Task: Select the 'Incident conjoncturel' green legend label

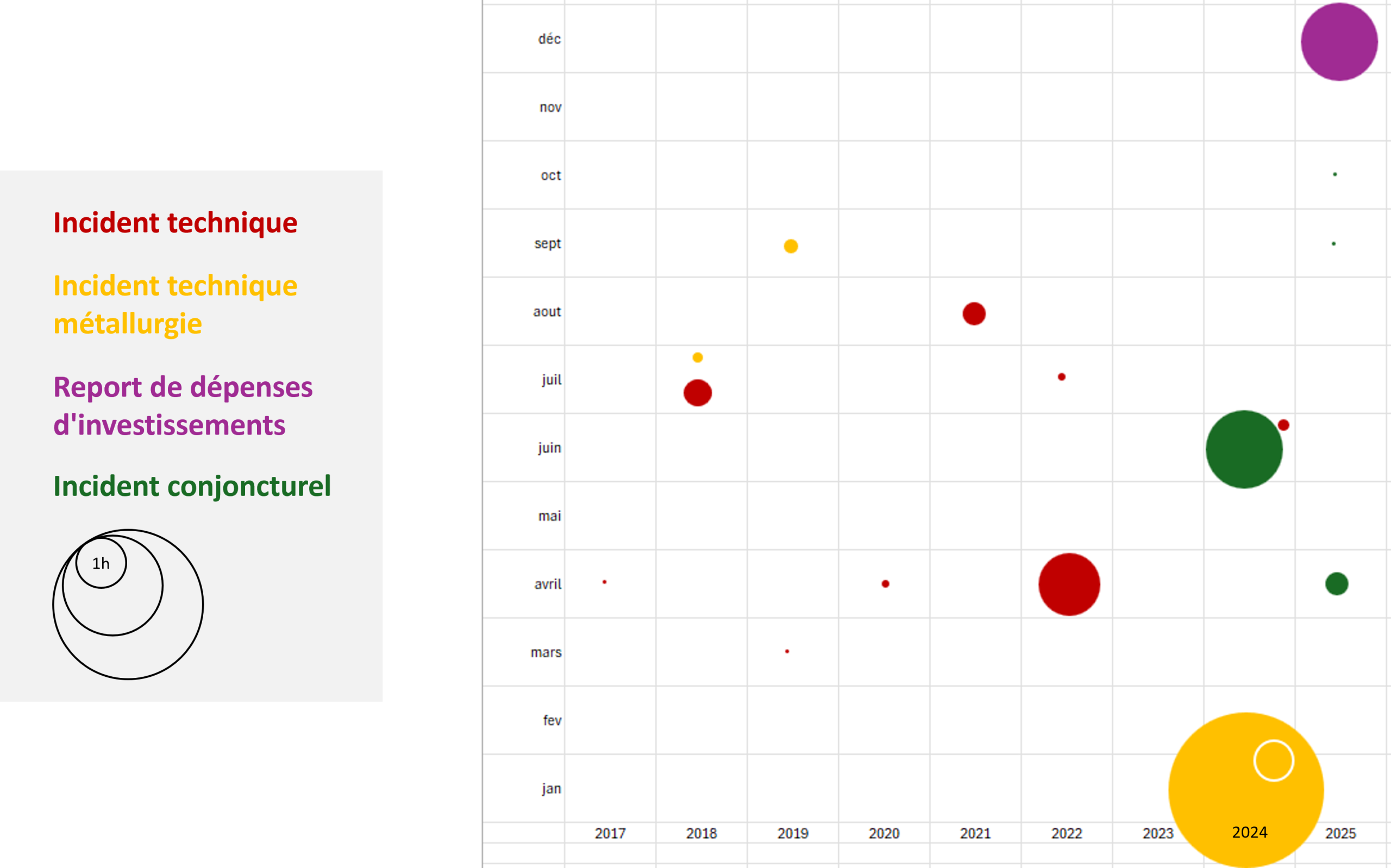Action: pos(192,486)
